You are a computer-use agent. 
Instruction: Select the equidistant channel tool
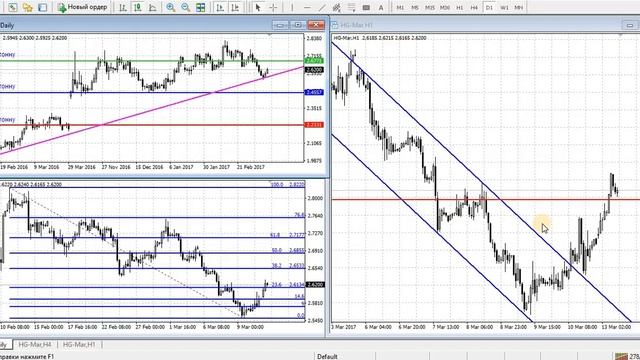coord(336,7)
